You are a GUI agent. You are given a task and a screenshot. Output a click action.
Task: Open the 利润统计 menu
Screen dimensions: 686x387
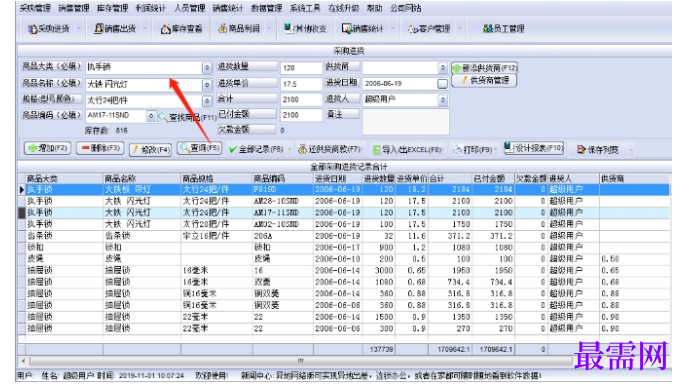[x=150, y=8]
